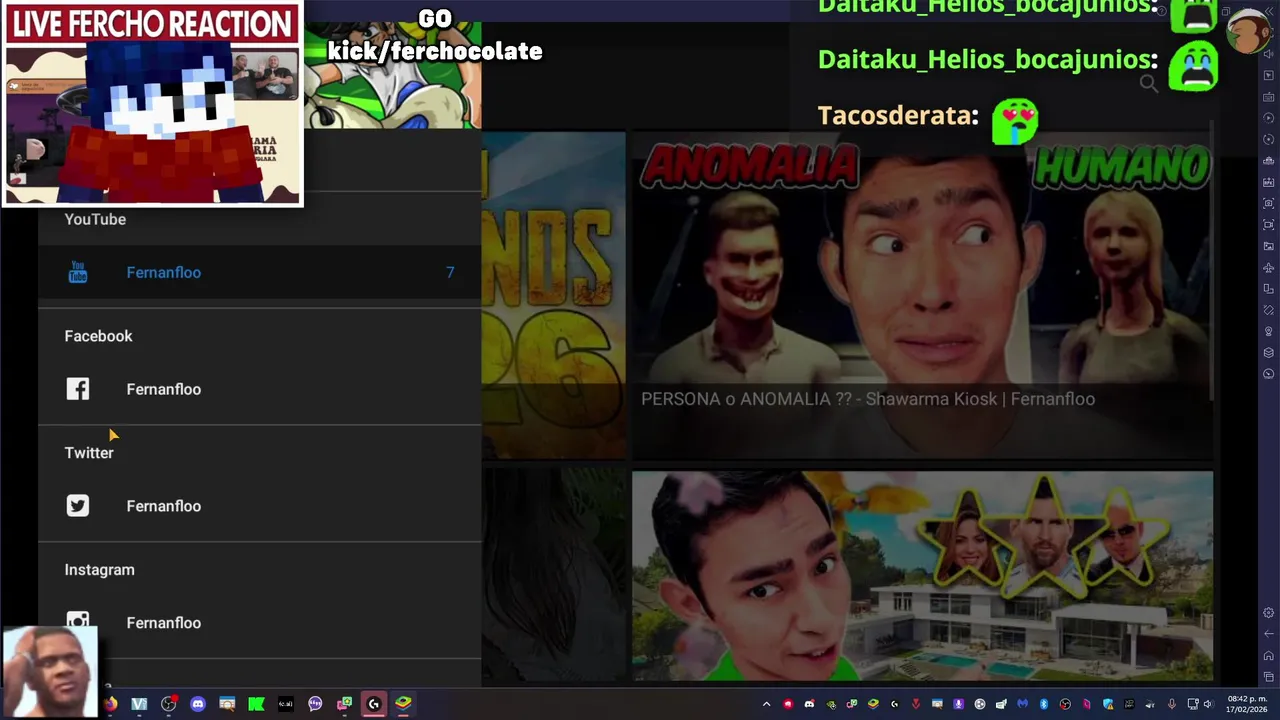This screenshot has width=1280, height=720.
Task: Click the APK install icon in BlueStacks sidebar
Action: (x=1268, y=182)
